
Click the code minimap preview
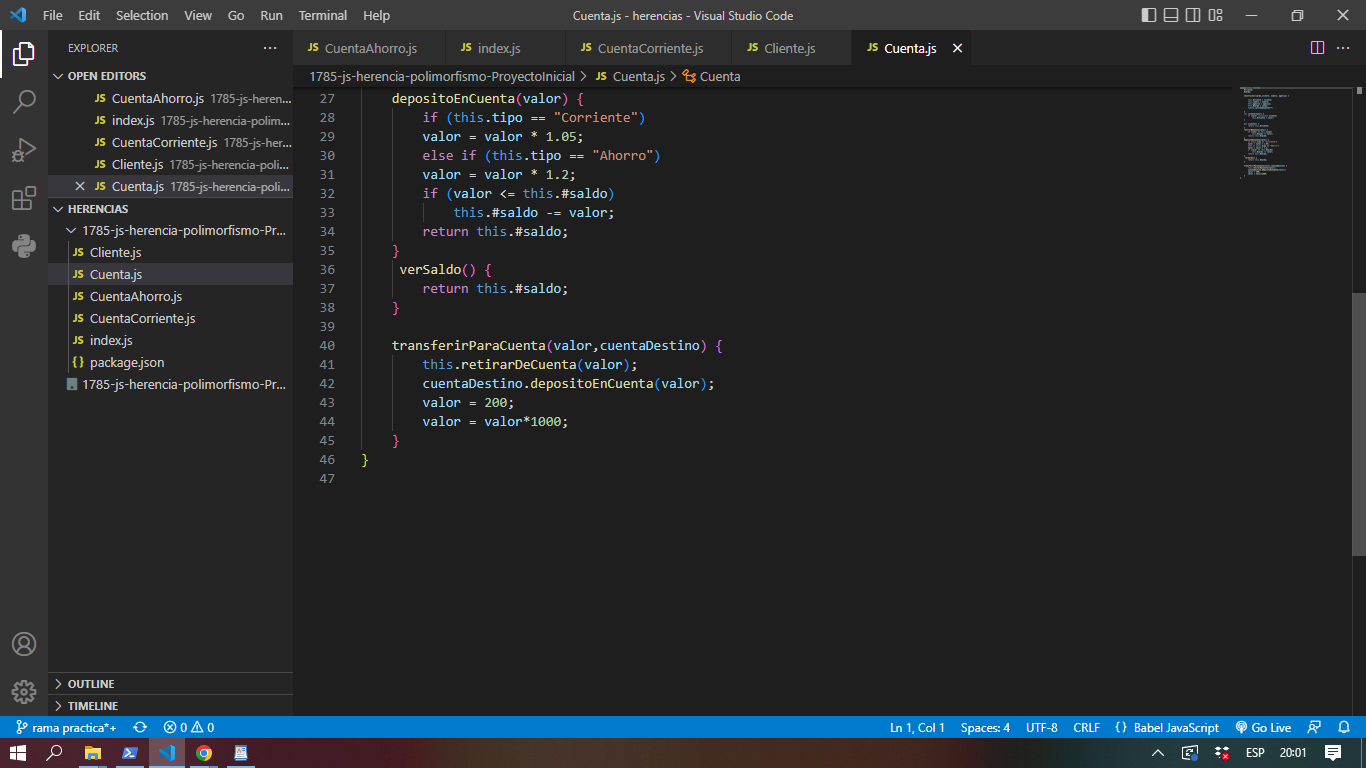coord(1296,135)
